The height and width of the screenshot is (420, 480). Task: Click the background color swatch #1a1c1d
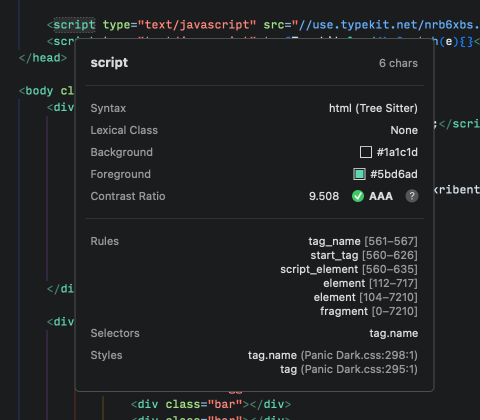pos(366,152)
